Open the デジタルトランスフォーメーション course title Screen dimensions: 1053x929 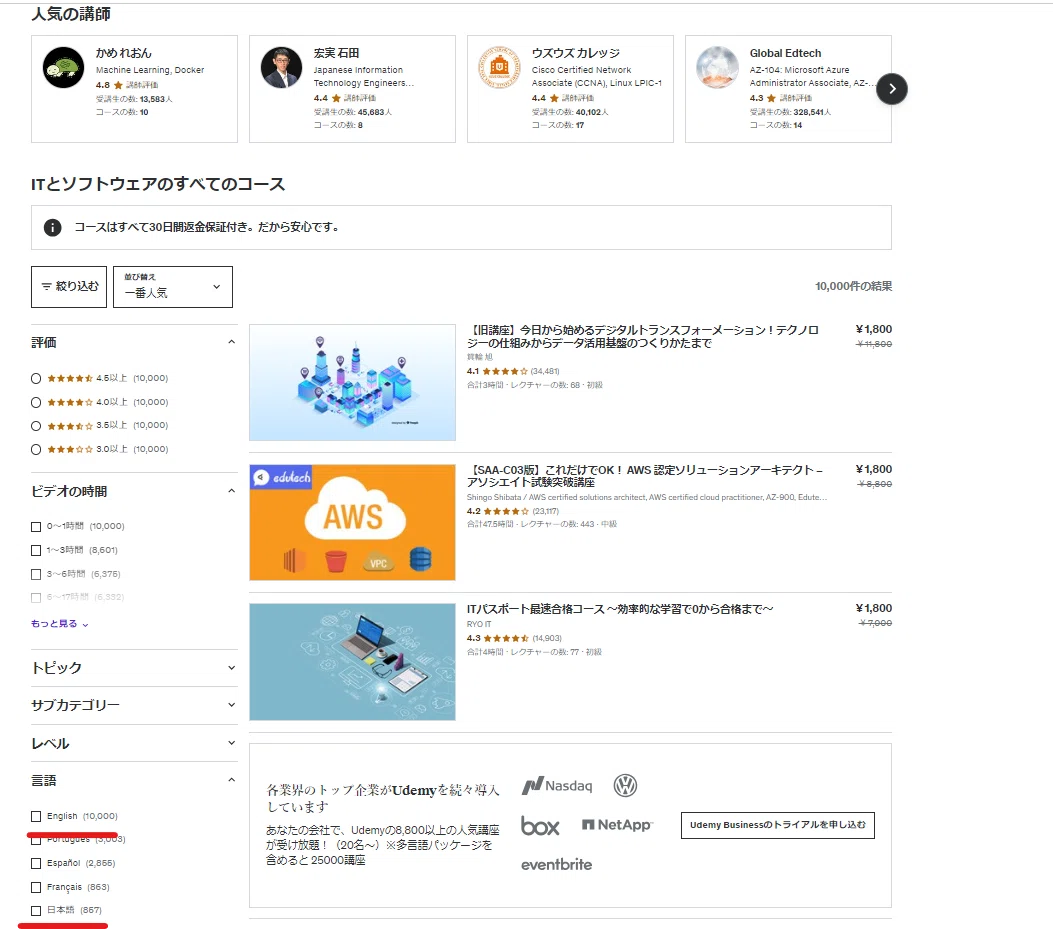[643, 337]
